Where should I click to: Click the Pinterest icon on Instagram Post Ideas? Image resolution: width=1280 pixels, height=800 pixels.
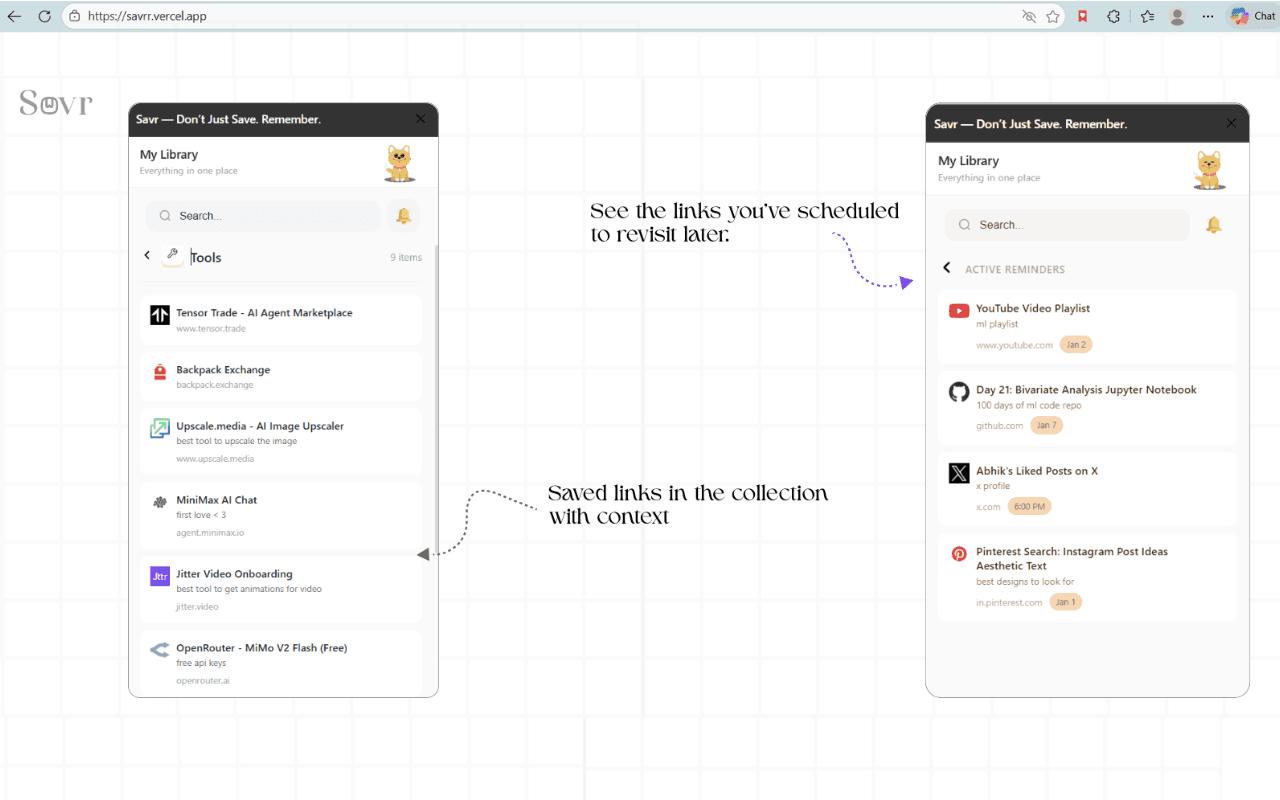(x=958, y=553)
